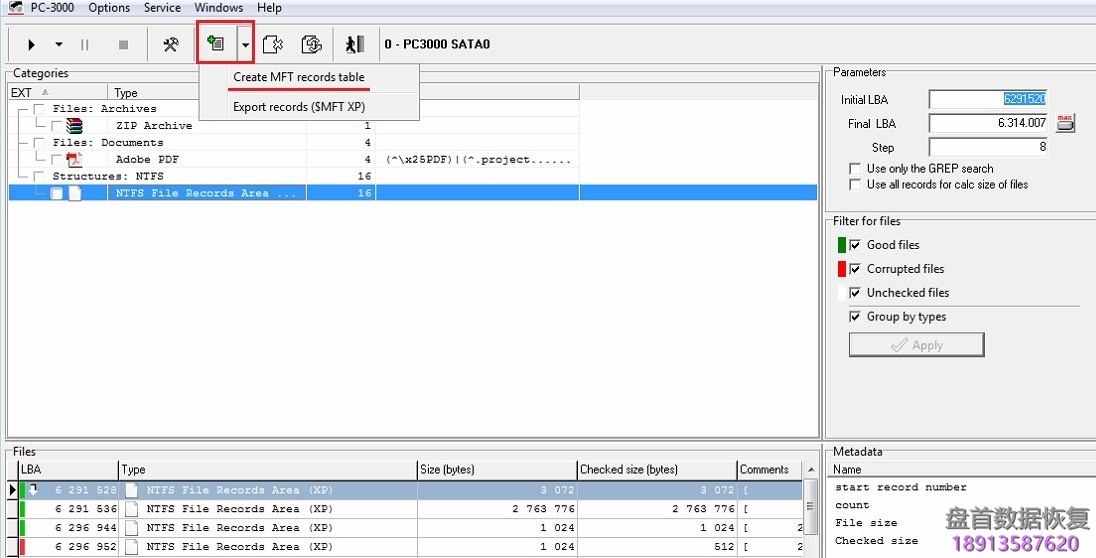Screen dimensions: 1096x558
Task: Click Size cell '2 763 776' in LBA 6 291 536 row
Action: click(x=497, y=509)
